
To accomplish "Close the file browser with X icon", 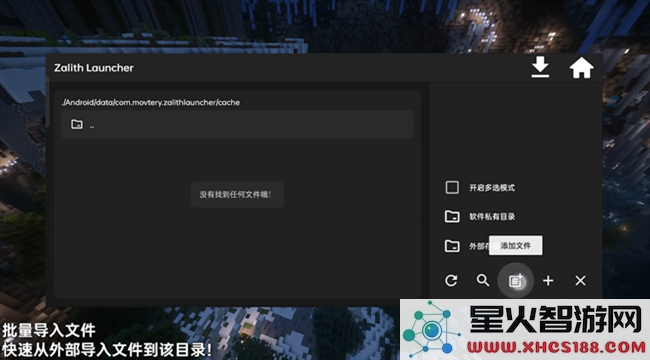I will [580, 281].
